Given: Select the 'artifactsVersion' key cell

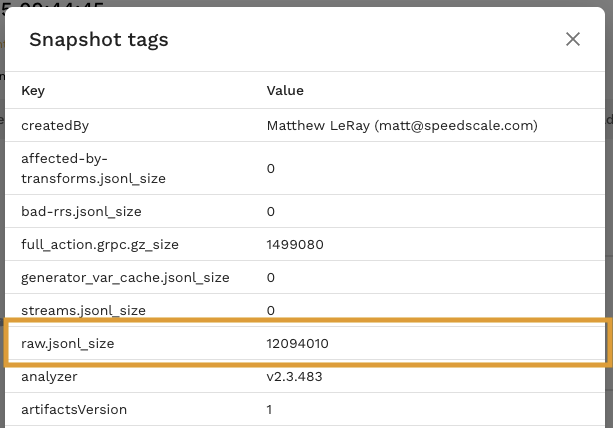Looking at the screenshot, I should coord(74,410).
